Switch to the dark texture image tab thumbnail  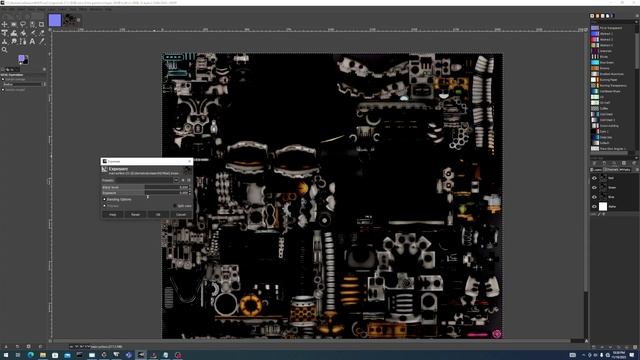70,20
